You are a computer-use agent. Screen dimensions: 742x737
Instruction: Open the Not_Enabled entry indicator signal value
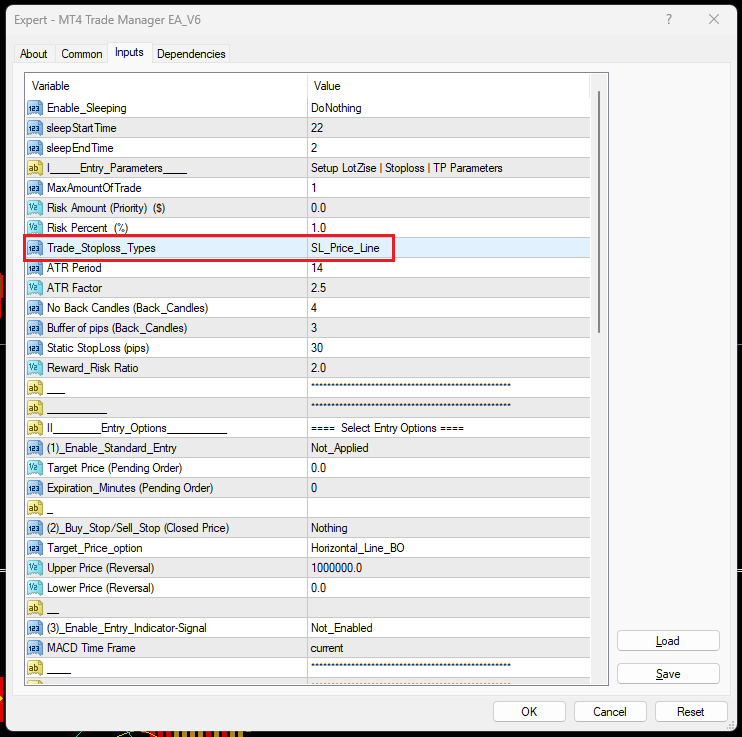click(341, 628)
